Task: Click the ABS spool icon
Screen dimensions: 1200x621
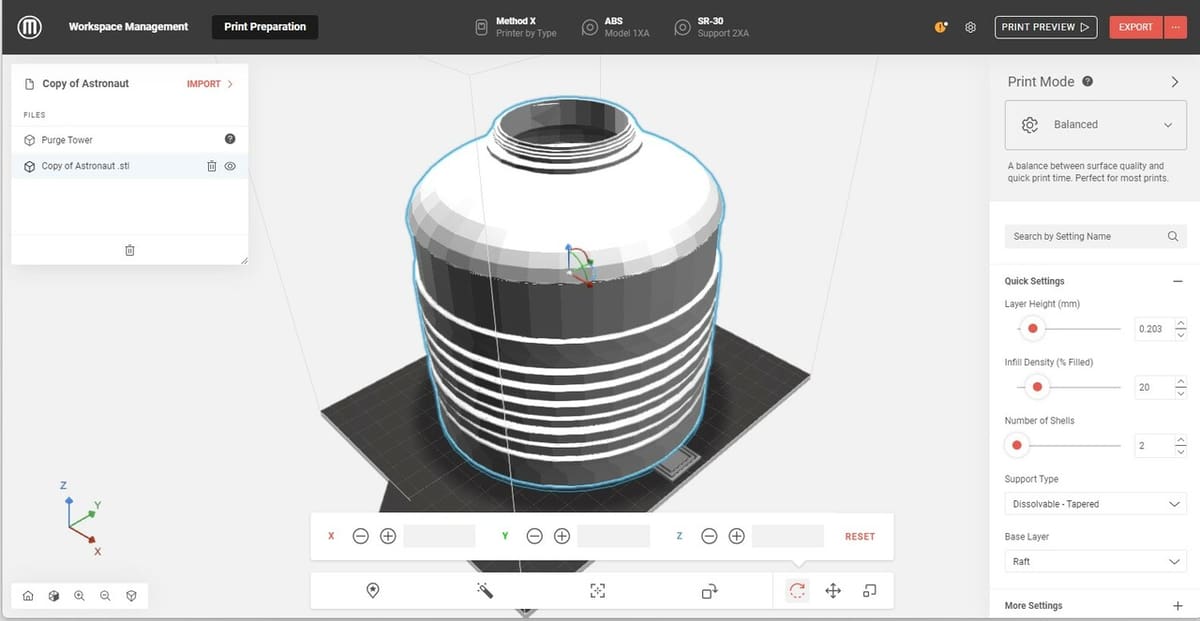Action: pyautogui.click(x=590, y=28)
